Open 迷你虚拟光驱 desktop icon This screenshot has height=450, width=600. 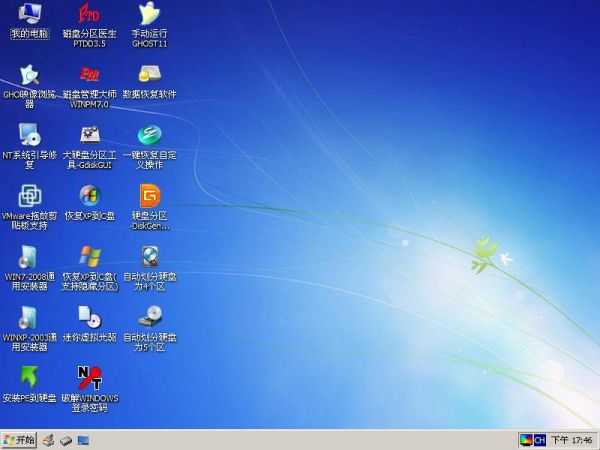(89, 318)
